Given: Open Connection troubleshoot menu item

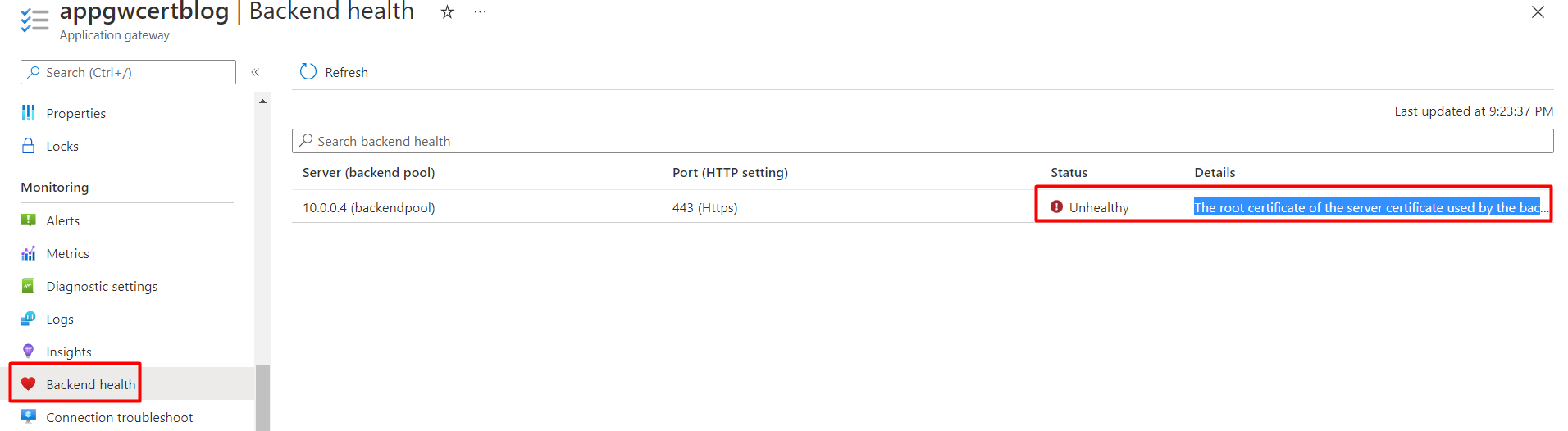Looking at the screenshot, I should pyautogui.click(x=119, y=417).
